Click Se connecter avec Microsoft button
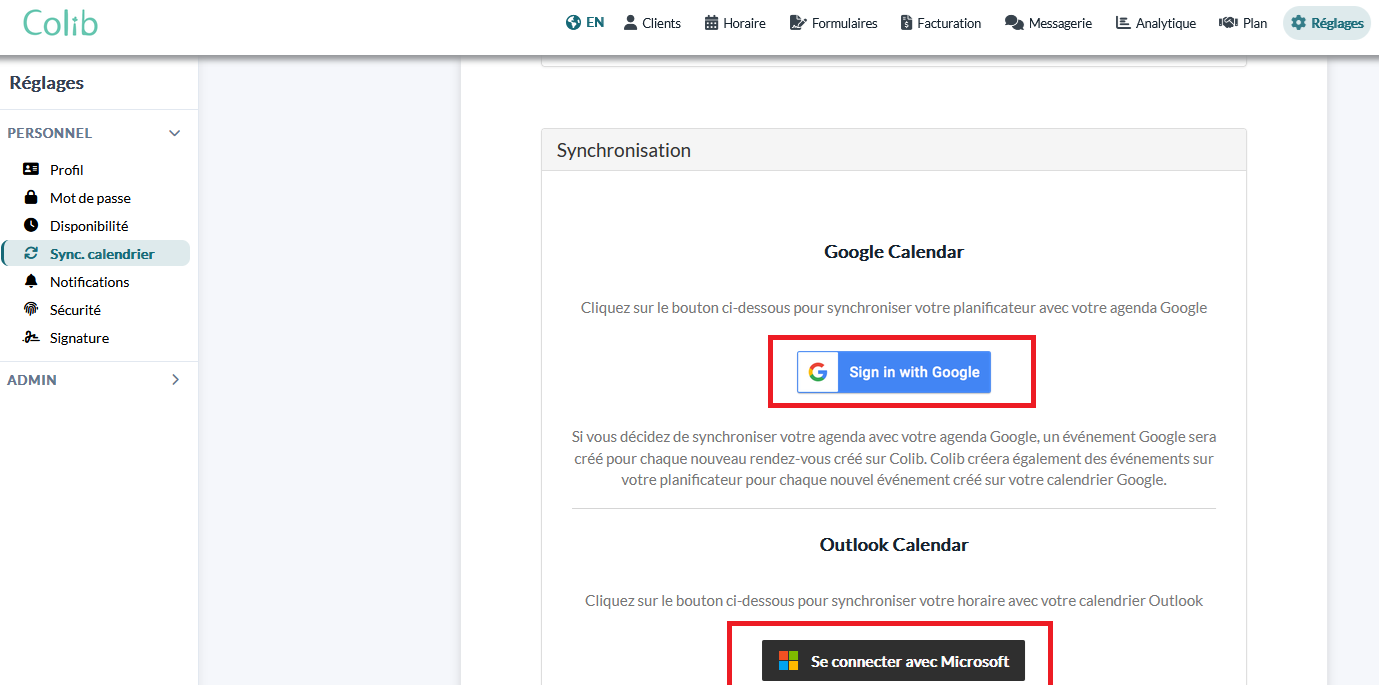 click(x=893, y=661)
